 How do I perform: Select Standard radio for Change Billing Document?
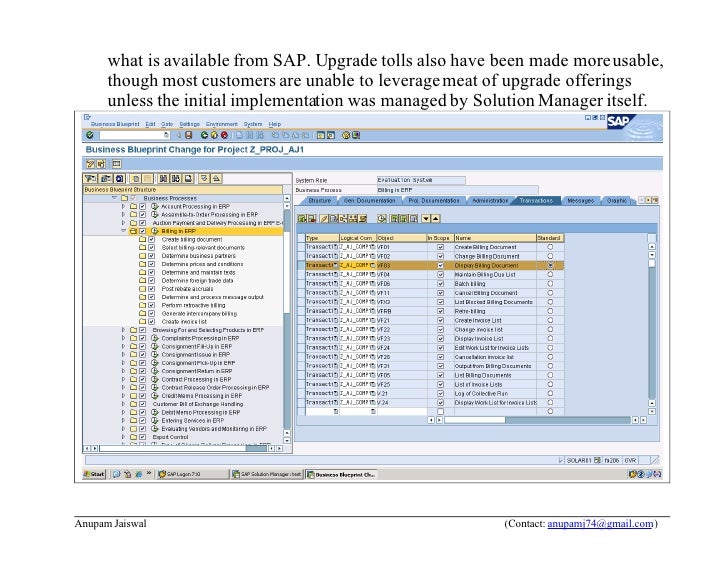pos(550,256)
